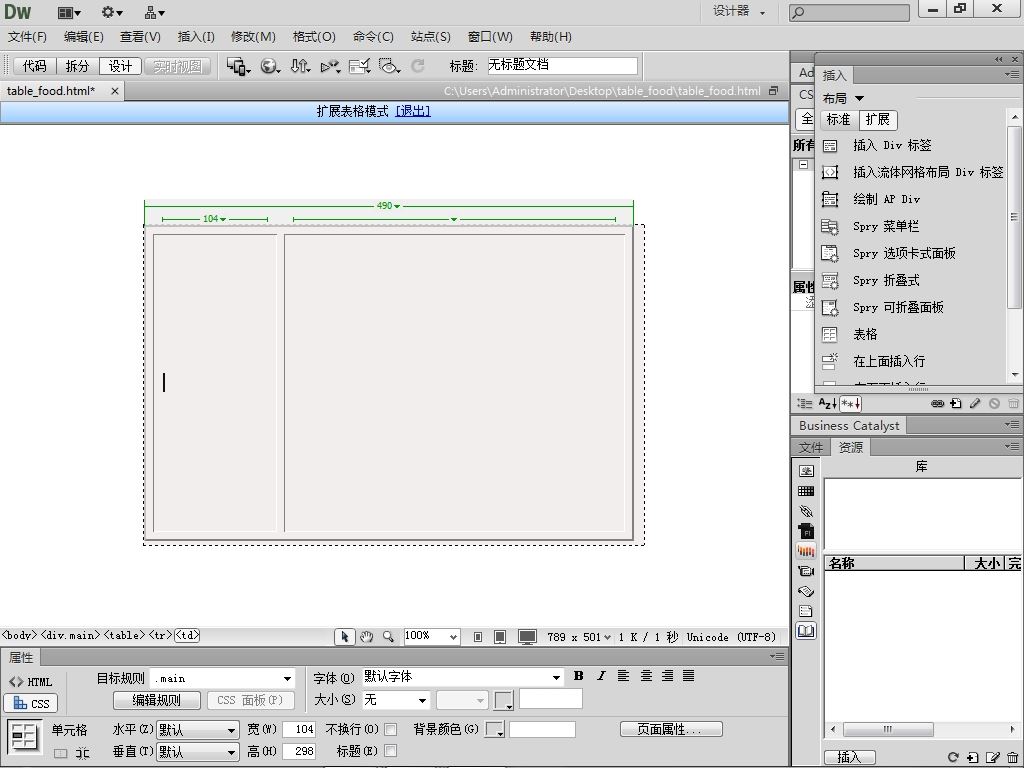1024x768 pixels.
Task: Pick the pointer select tool in status bar
Action: (x=344, y=637)
